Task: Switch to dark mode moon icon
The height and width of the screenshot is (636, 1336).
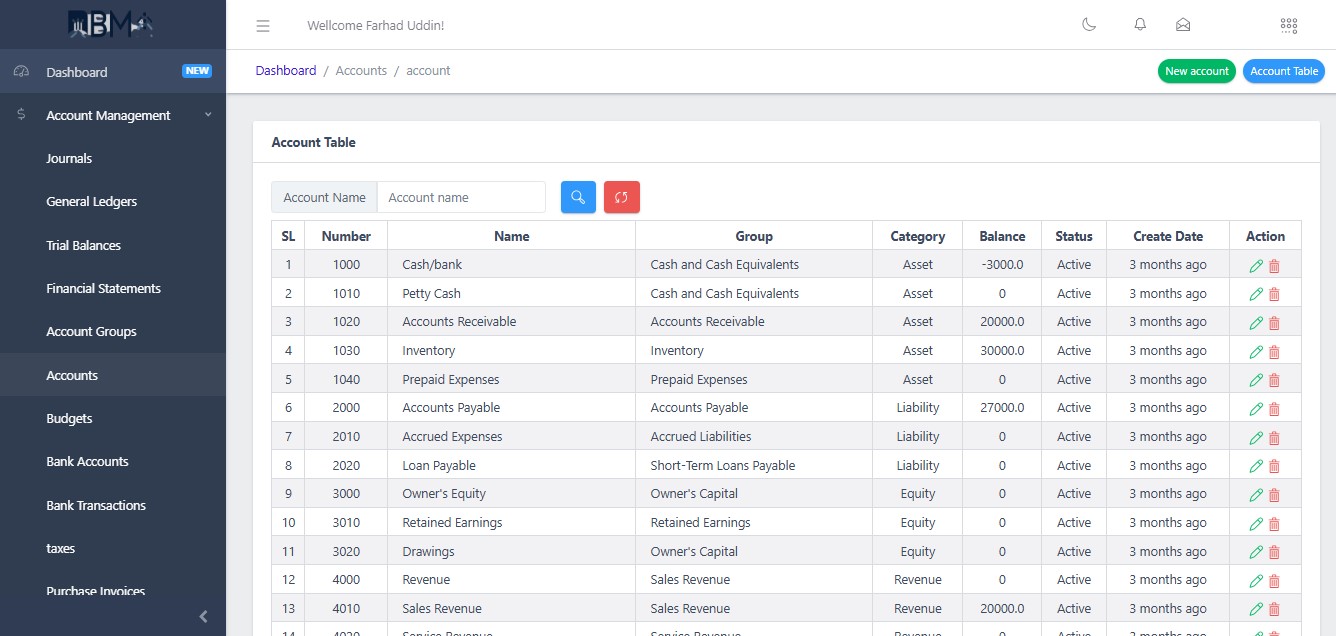Action: 1089,25
